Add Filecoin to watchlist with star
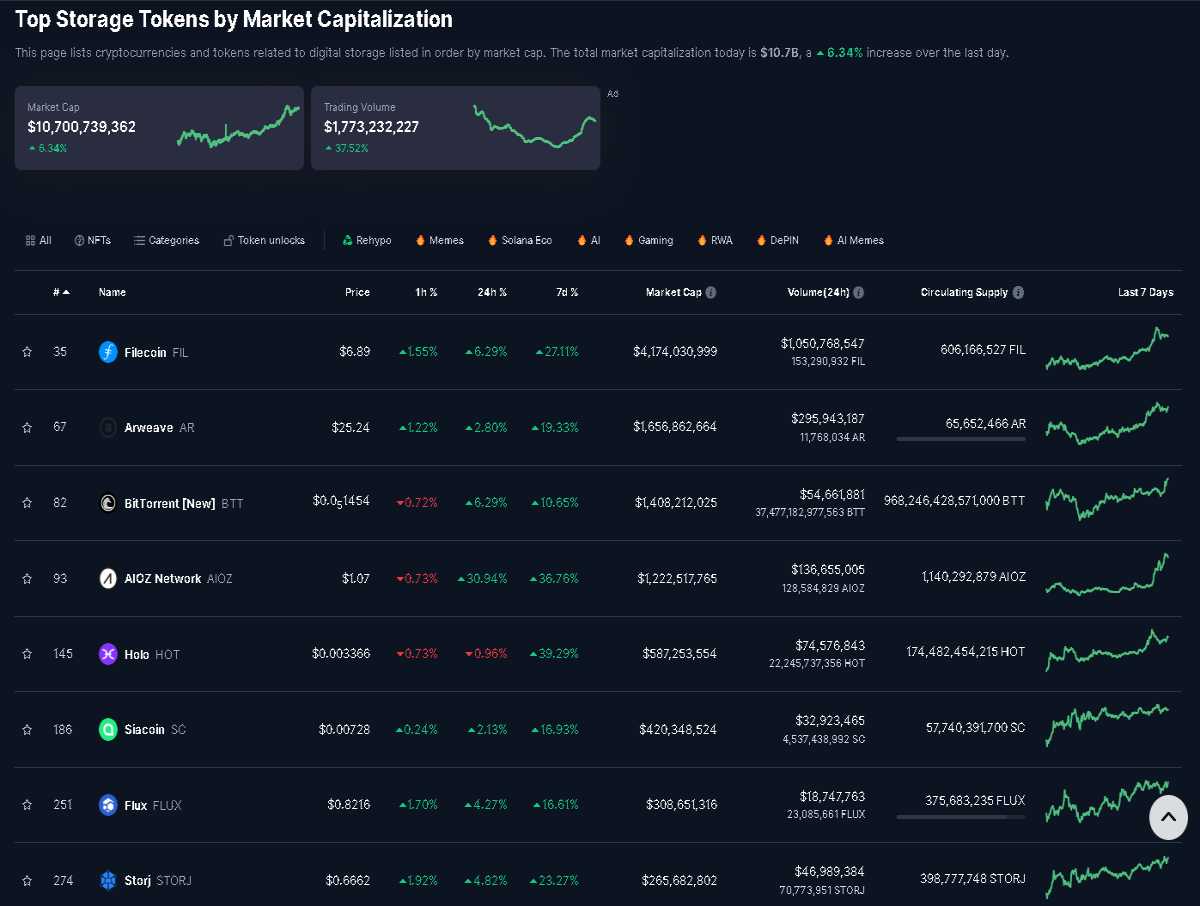1200x906 pixels. click(27, 352)
